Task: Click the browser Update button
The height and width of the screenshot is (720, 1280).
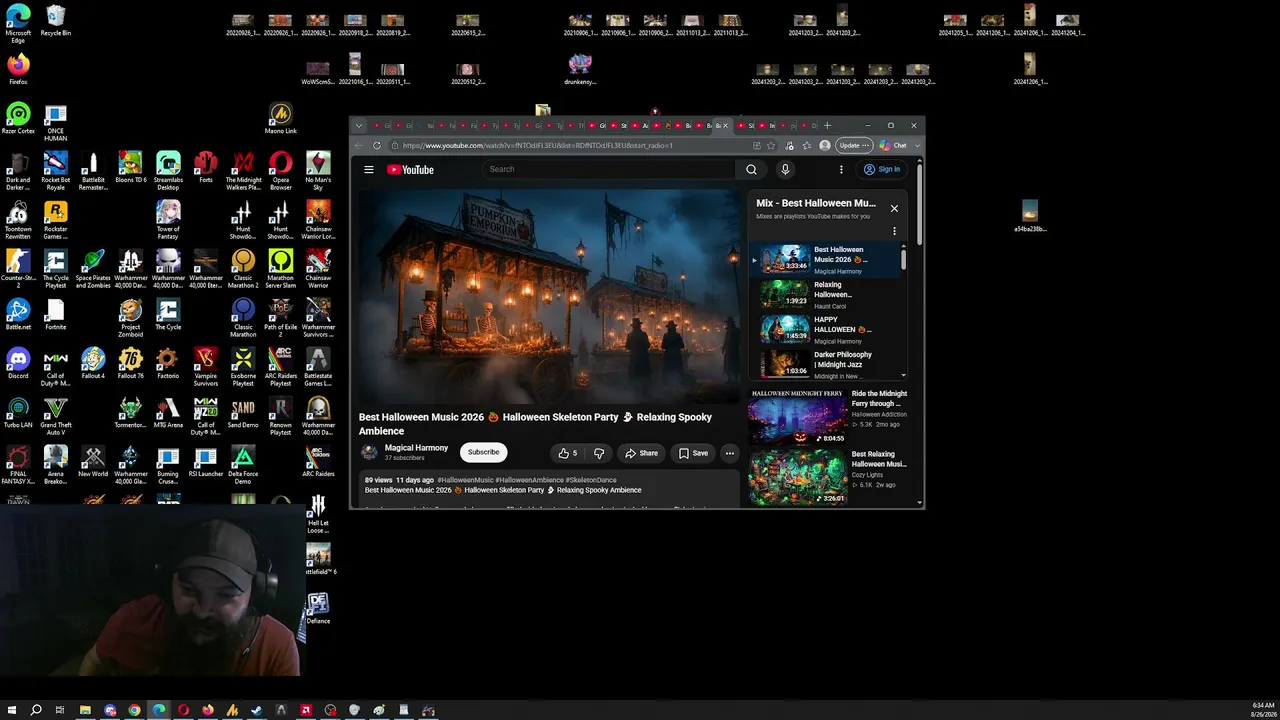Action: [x=854, y=146]
